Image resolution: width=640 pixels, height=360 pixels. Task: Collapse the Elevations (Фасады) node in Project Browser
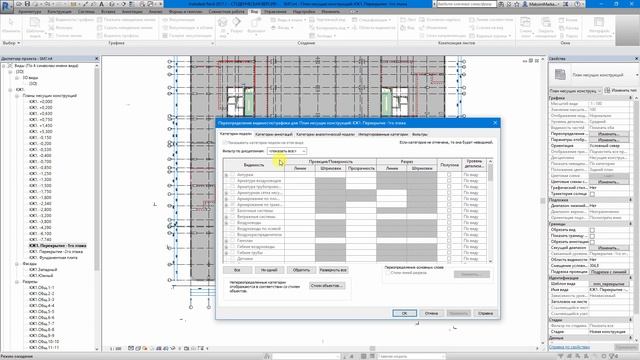(x=17, y=264)
